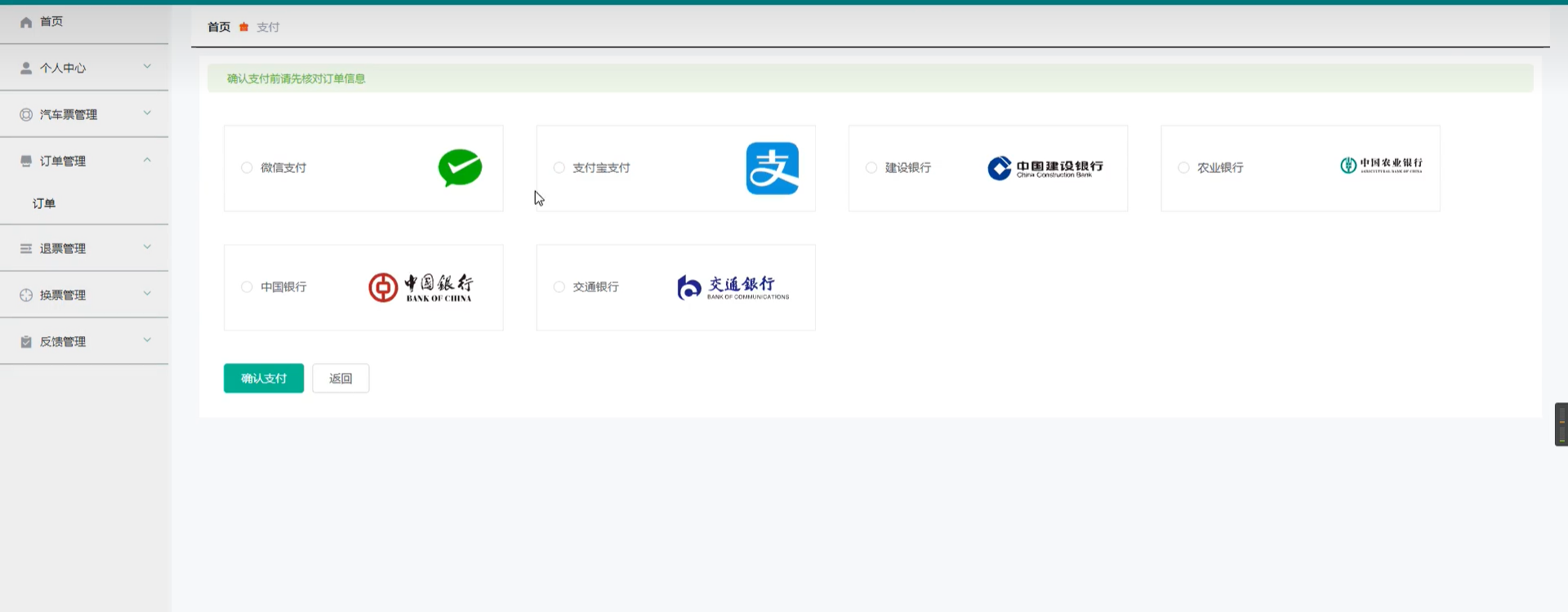Click the Bank of China red logo
The height and width of the screenshot is (612, 1568).
(421, 287)
